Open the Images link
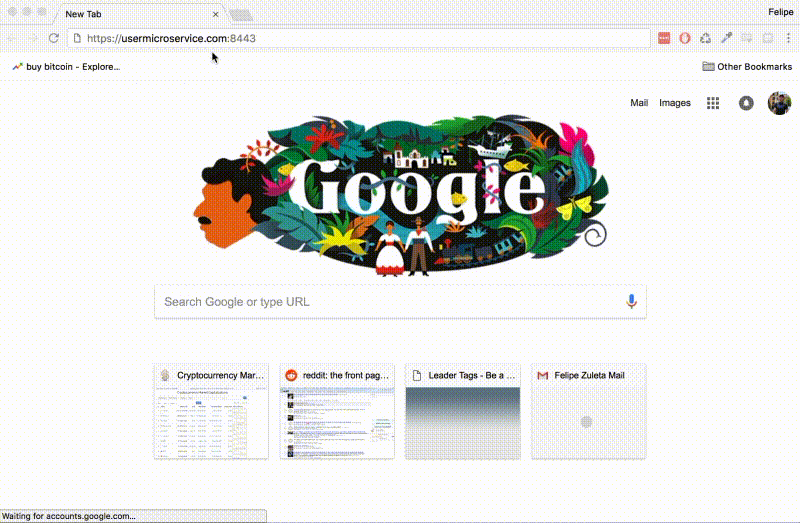 [x=674, y=103]
